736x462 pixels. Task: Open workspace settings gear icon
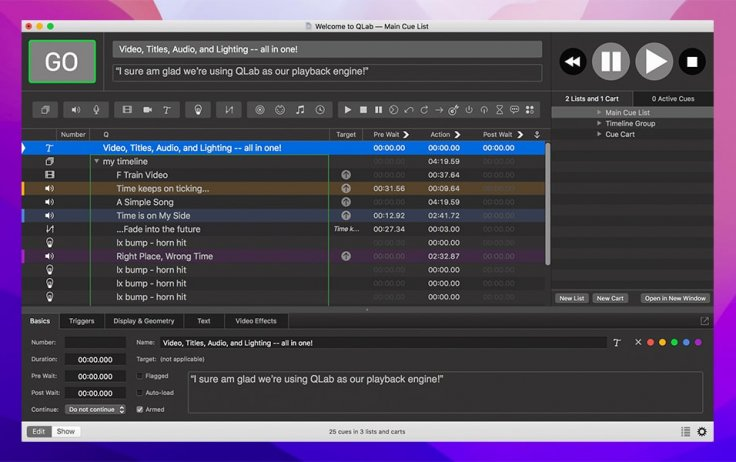701,431
